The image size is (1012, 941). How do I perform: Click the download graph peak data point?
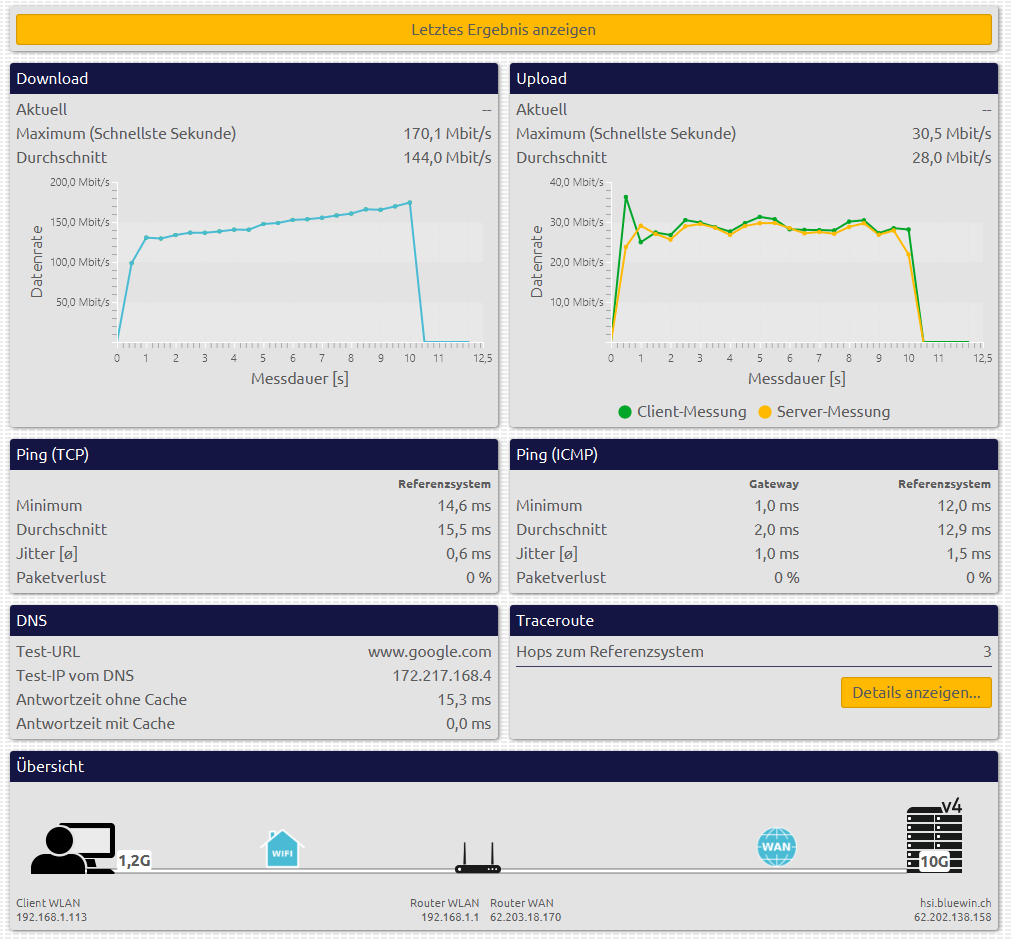click(410, 203)
